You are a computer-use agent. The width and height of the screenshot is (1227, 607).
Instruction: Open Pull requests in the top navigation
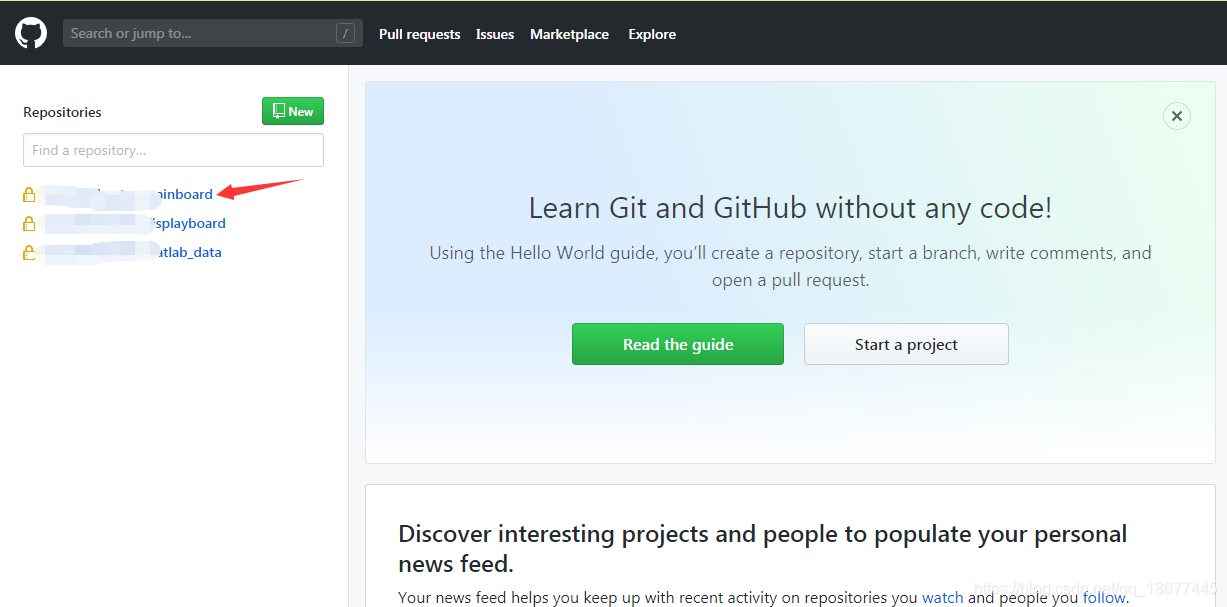click(420, 34)
